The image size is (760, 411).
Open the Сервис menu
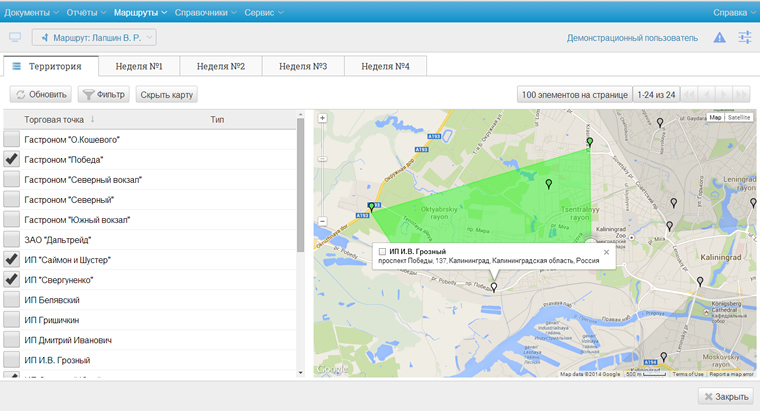[264, 13]
